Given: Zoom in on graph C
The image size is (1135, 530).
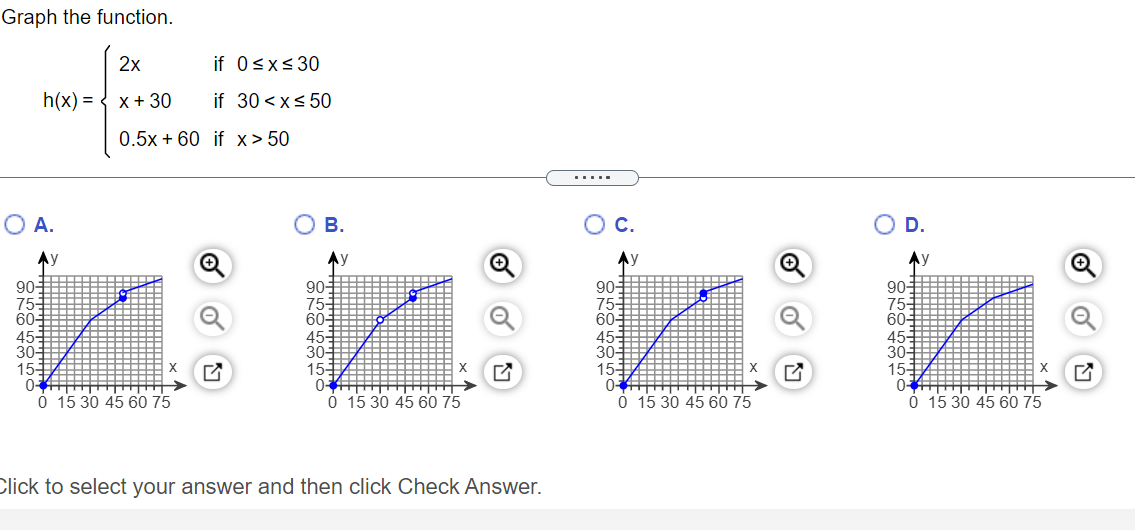Looking at the screenshot, I should click(x=794, y=266).
